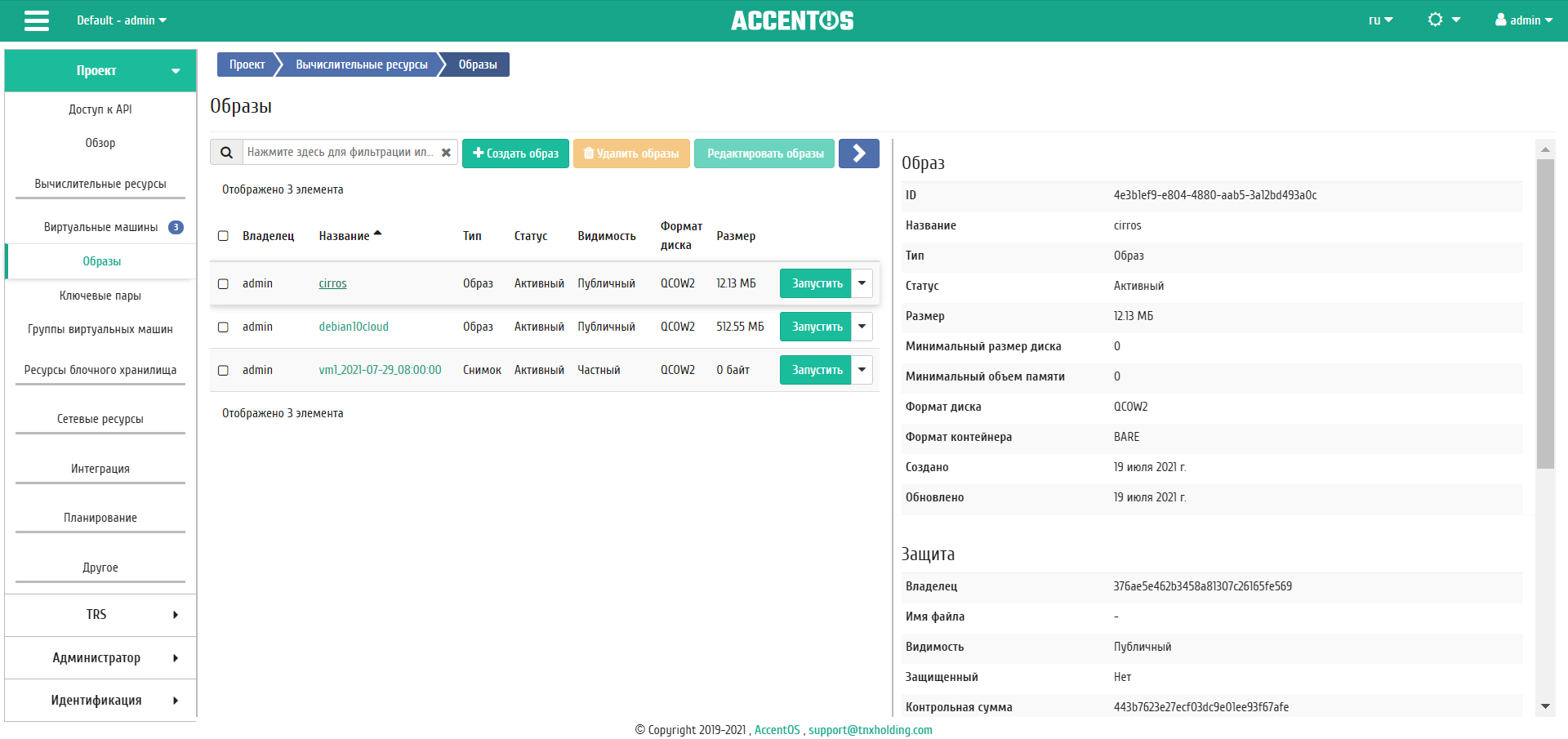Open the debian10cloud image link
1568x739 pixels.
click(354, 327)
